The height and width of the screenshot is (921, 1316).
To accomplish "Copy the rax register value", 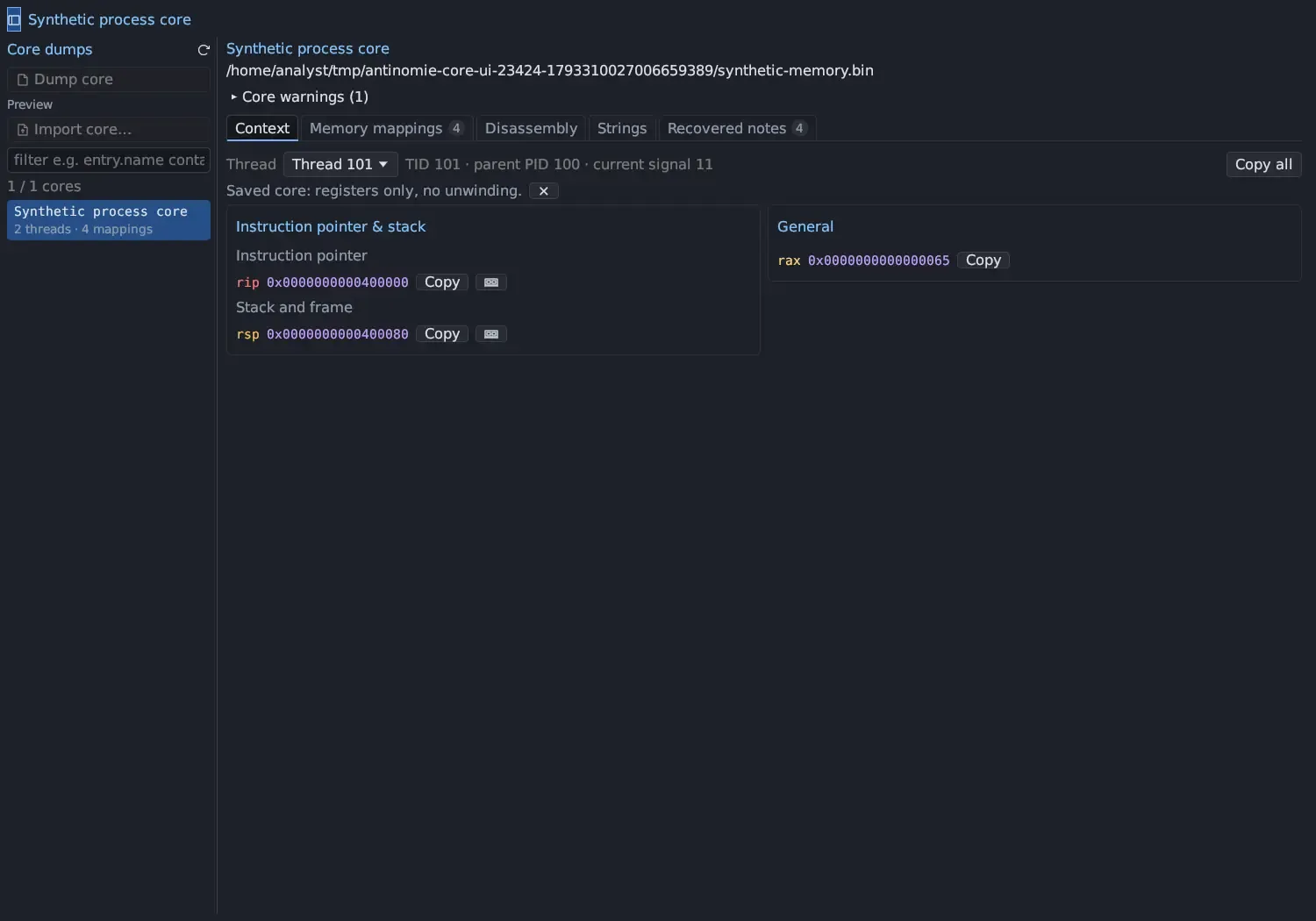I will (x=983, y=261).
